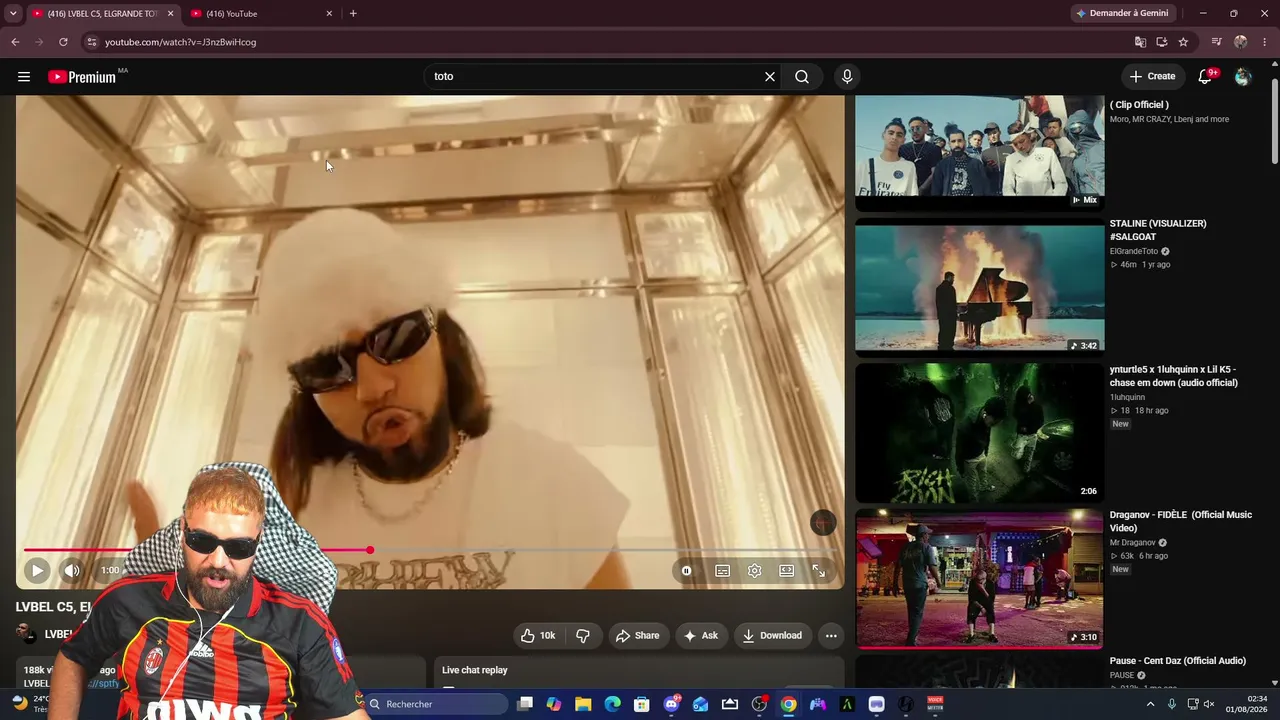The height and width of the screenshot is (720, 1280).
Task: Switch to the second YouTube tab
Action: (x=262, y=14)
